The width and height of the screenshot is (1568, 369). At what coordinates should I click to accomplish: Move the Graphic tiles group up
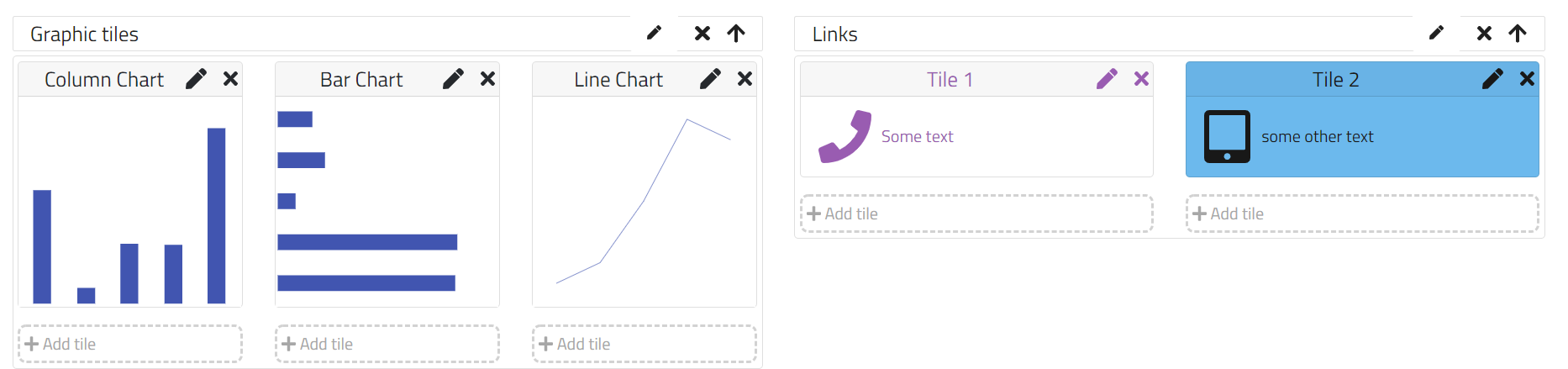[736, 34]
